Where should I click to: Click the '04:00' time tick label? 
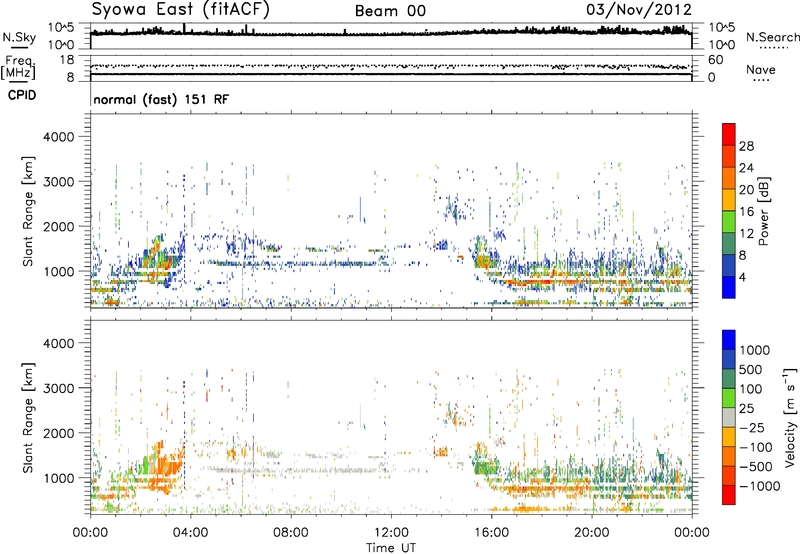click(x=191, y=533)
